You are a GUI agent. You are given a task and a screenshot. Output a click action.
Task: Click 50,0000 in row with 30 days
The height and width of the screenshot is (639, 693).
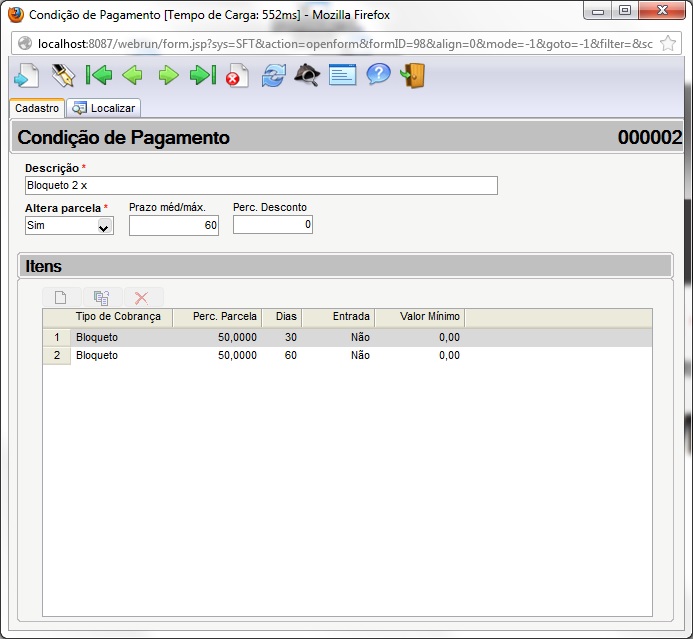pyautogui.click(x=237, y=338)
